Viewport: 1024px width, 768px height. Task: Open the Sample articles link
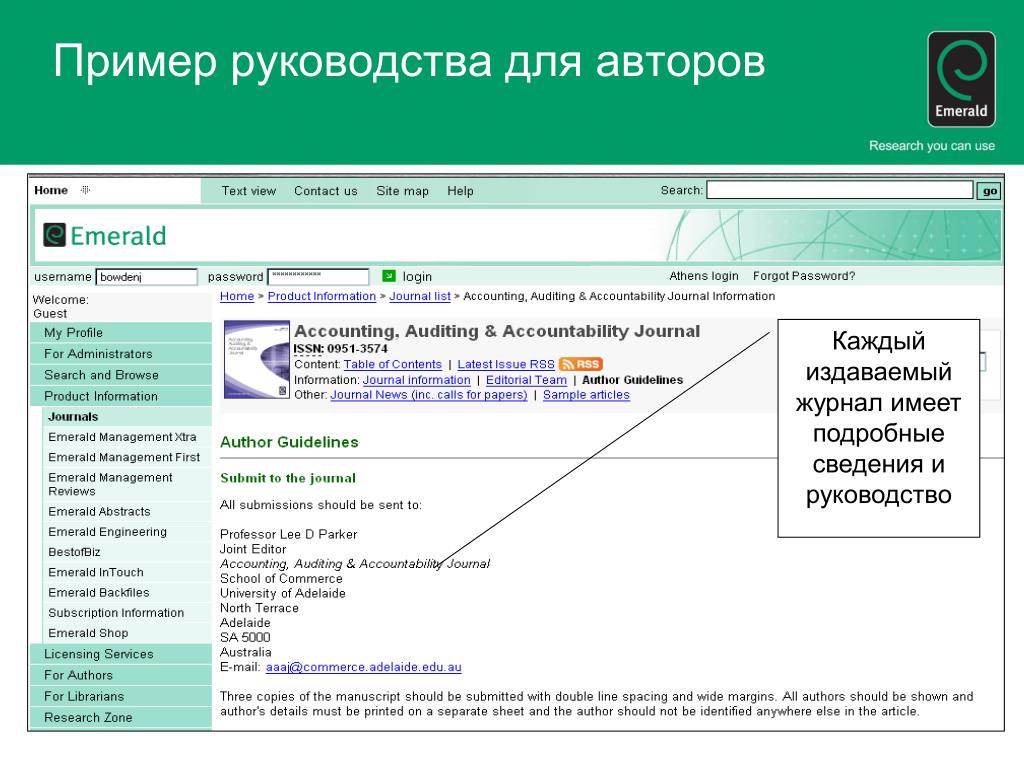(586, 394)
